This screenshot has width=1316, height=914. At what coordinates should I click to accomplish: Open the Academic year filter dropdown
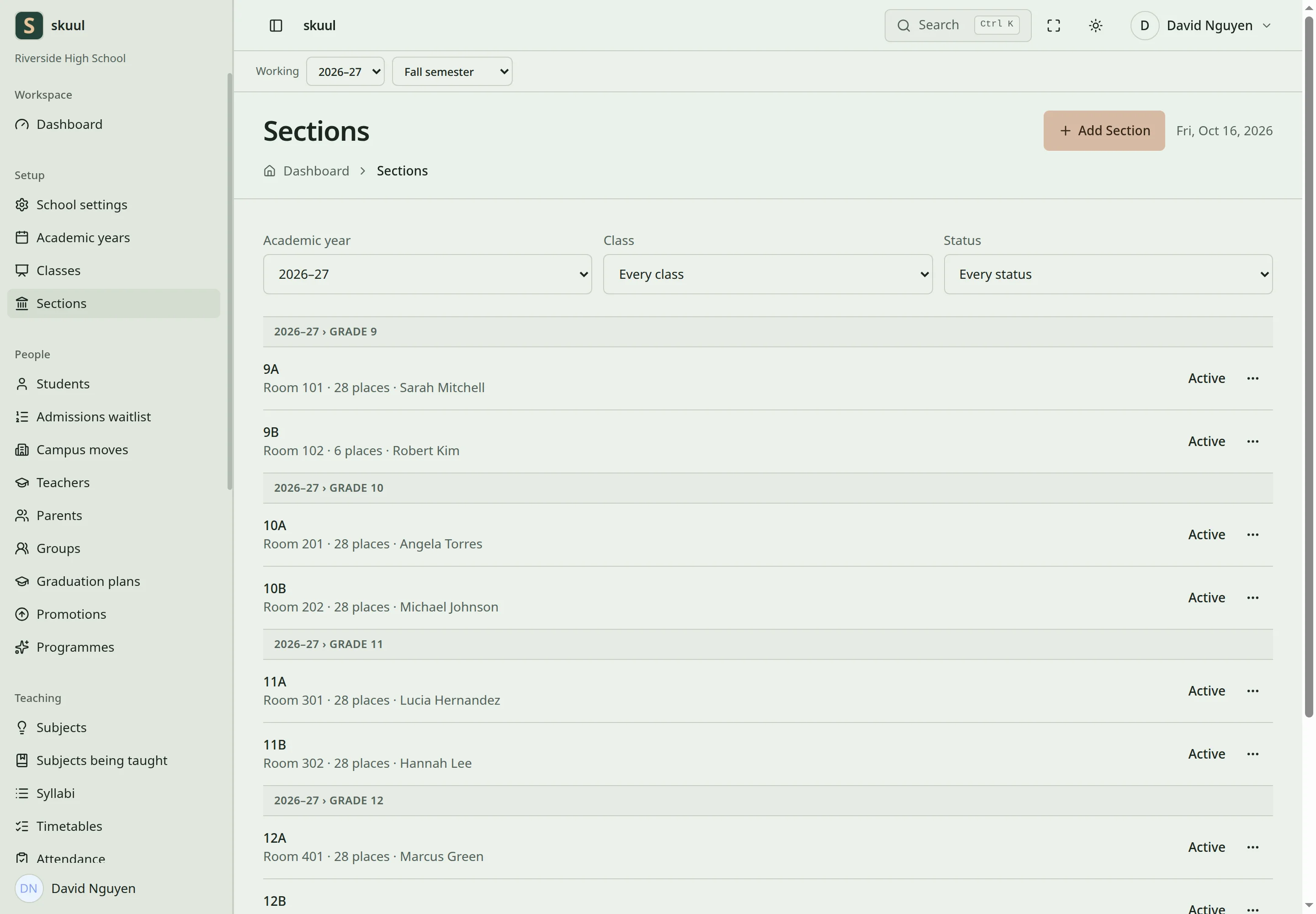tap(427, 274)
